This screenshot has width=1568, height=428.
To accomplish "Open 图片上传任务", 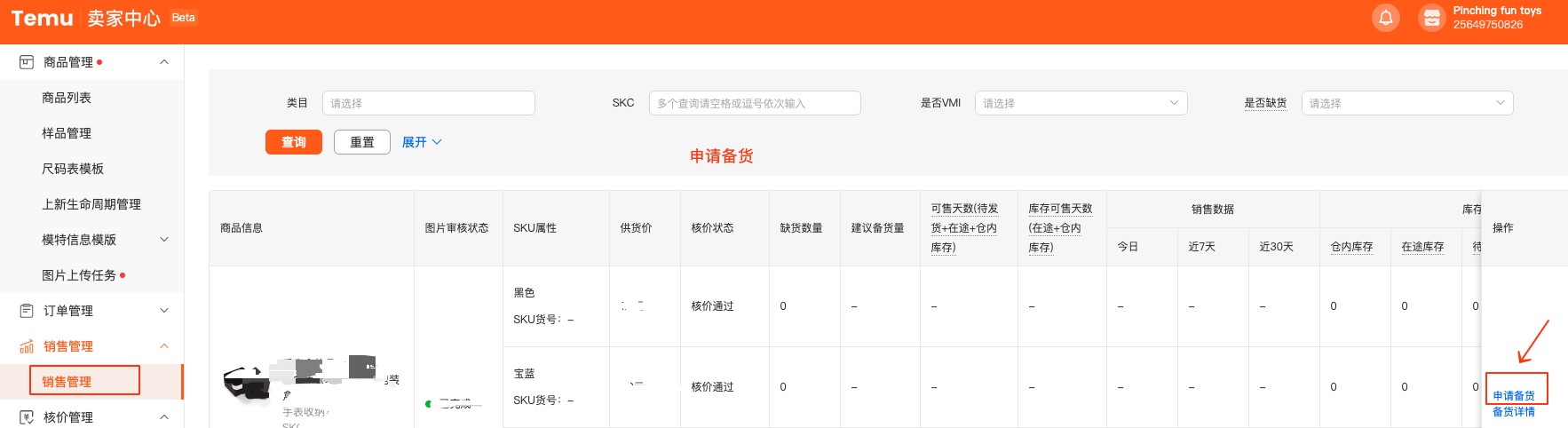I will [79, 275].
